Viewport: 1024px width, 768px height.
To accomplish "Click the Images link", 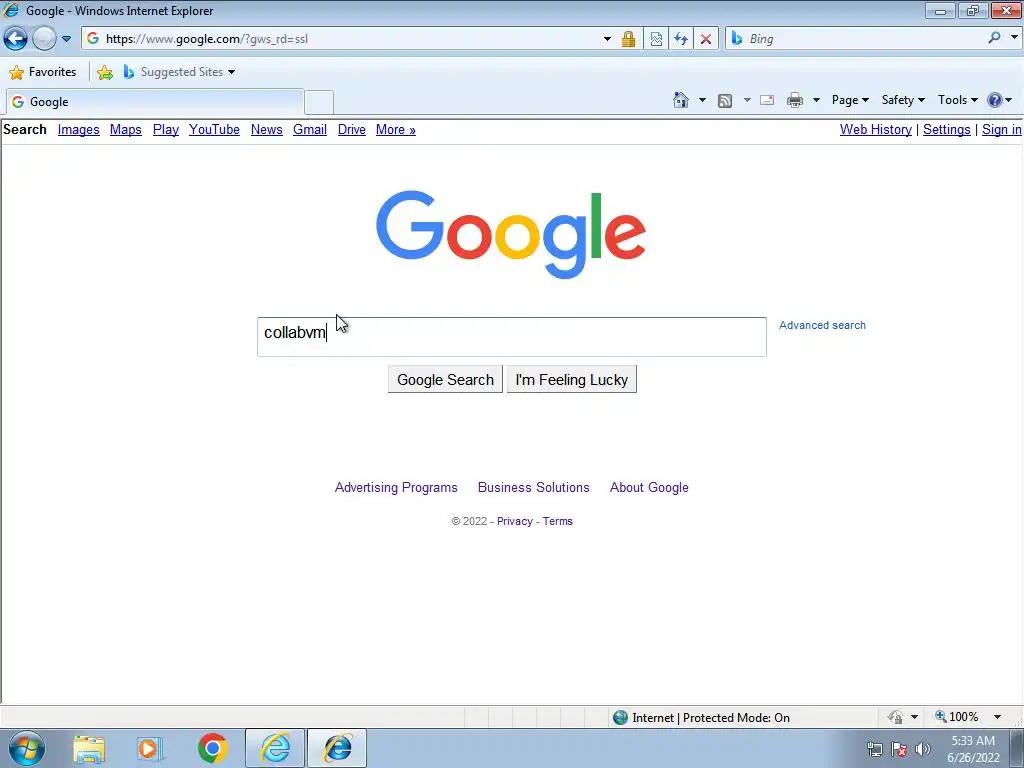I will [78, 129].
